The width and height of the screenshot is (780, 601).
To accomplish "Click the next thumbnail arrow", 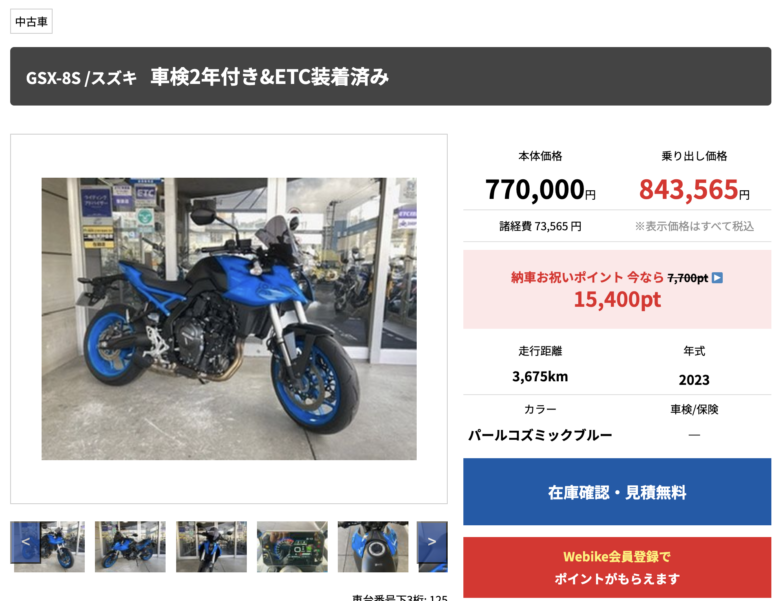I will tap(432, 542).
